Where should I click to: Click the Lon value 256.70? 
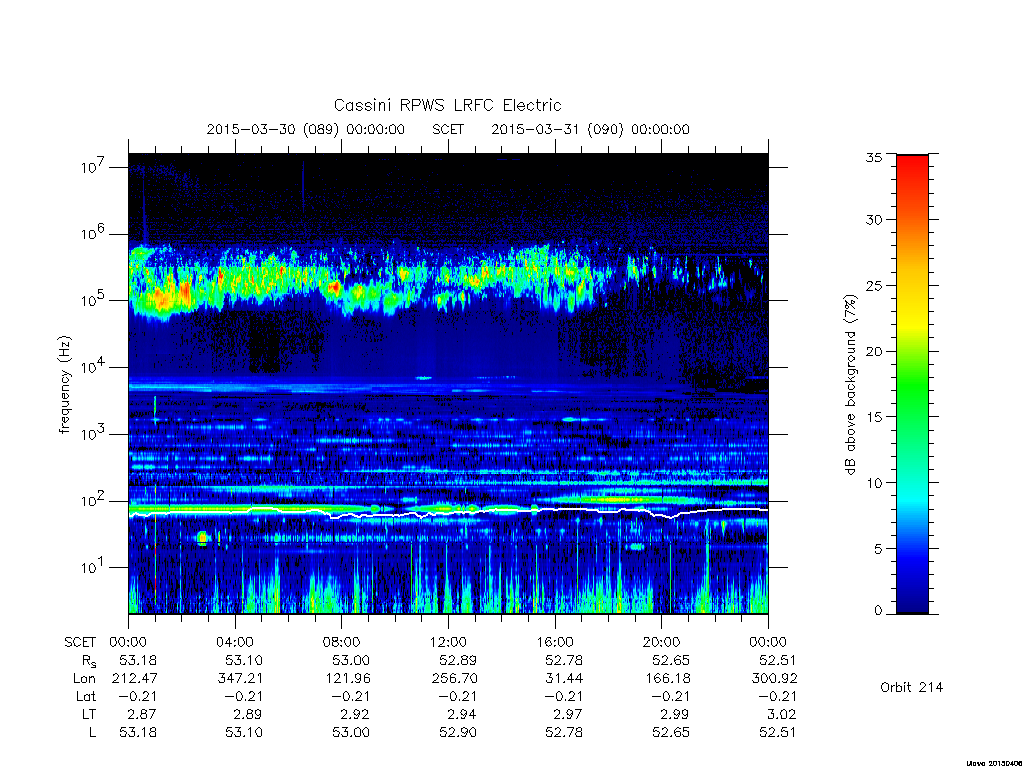click(x=455, y=679)
